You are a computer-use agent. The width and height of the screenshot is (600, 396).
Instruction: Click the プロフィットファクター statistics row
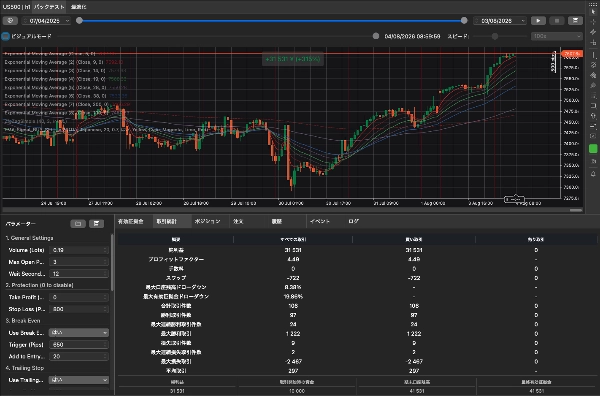(x=357, y=259)
